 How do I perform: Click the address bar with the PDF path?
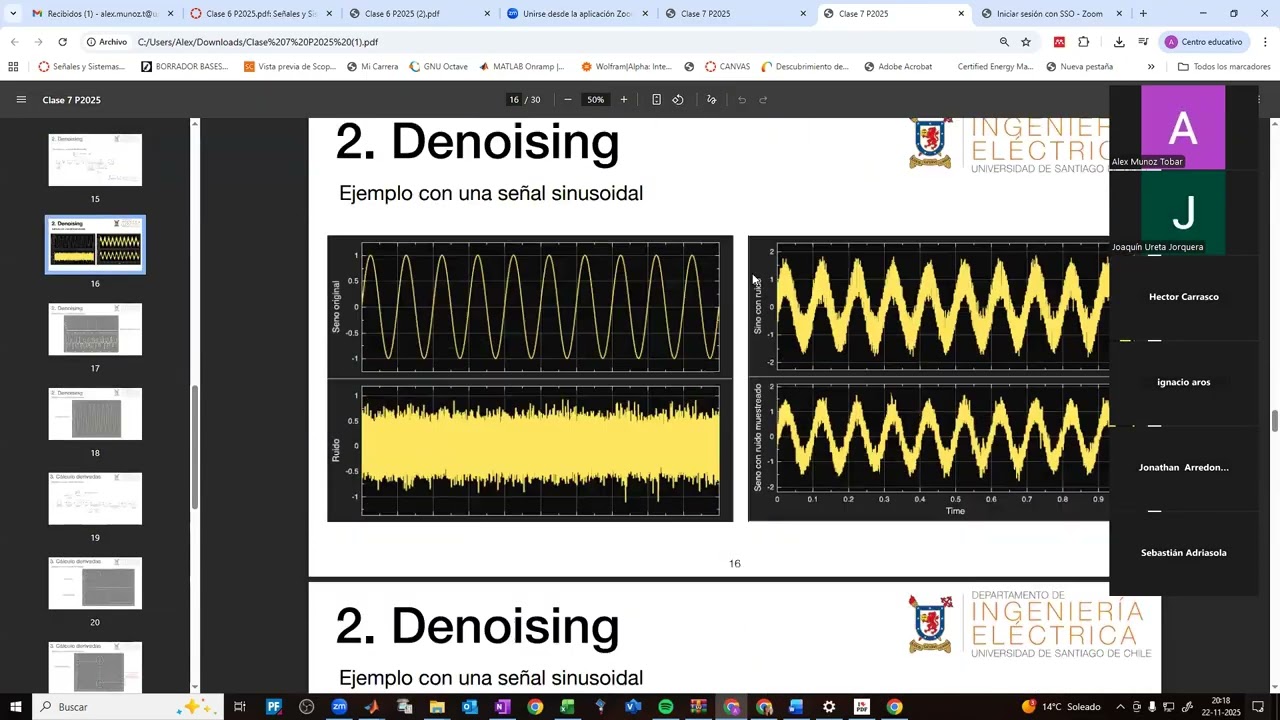pyautogui.click(x=560, y=42)
